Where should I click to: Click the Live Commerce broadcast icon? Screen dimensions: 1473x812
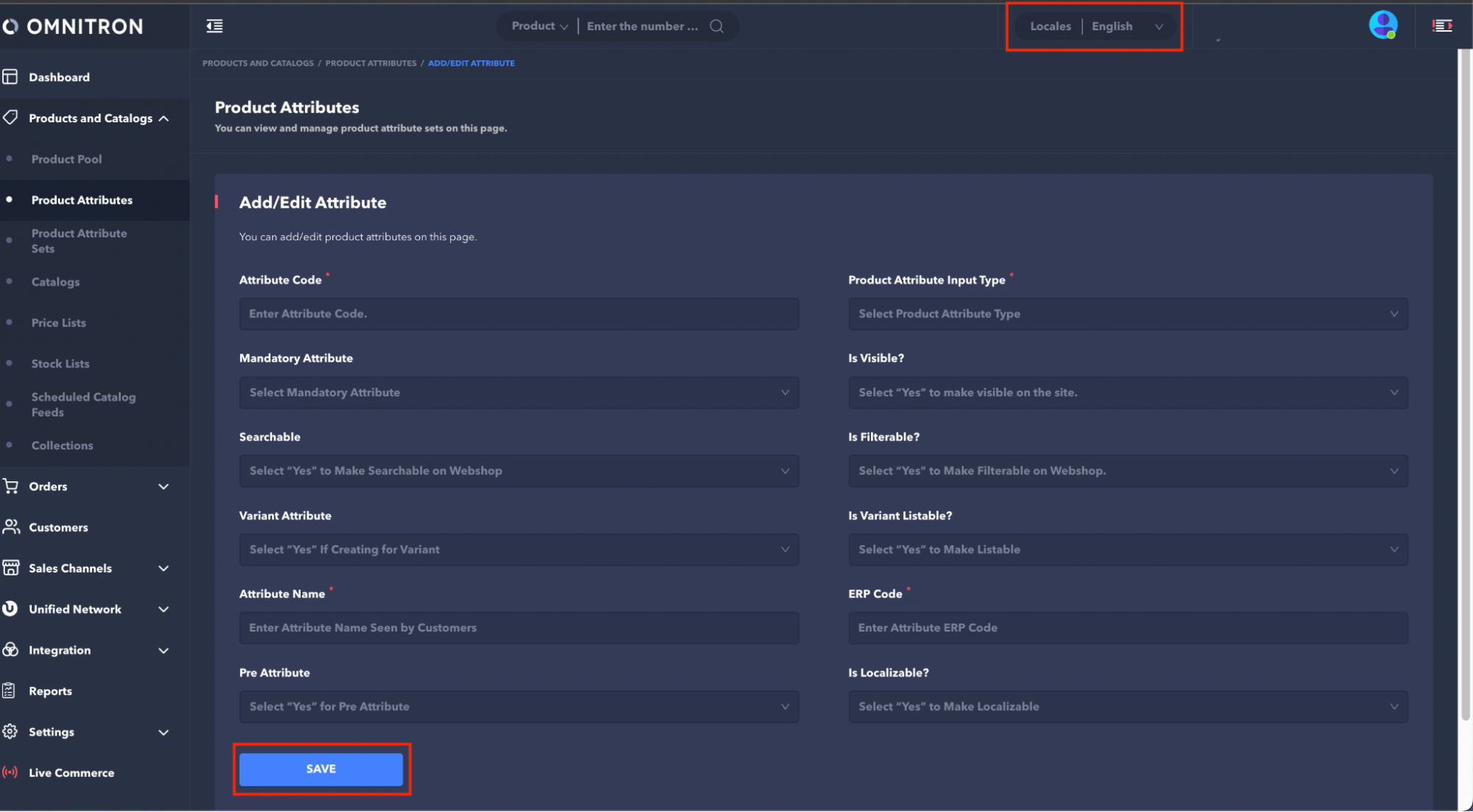click(10, 772)
